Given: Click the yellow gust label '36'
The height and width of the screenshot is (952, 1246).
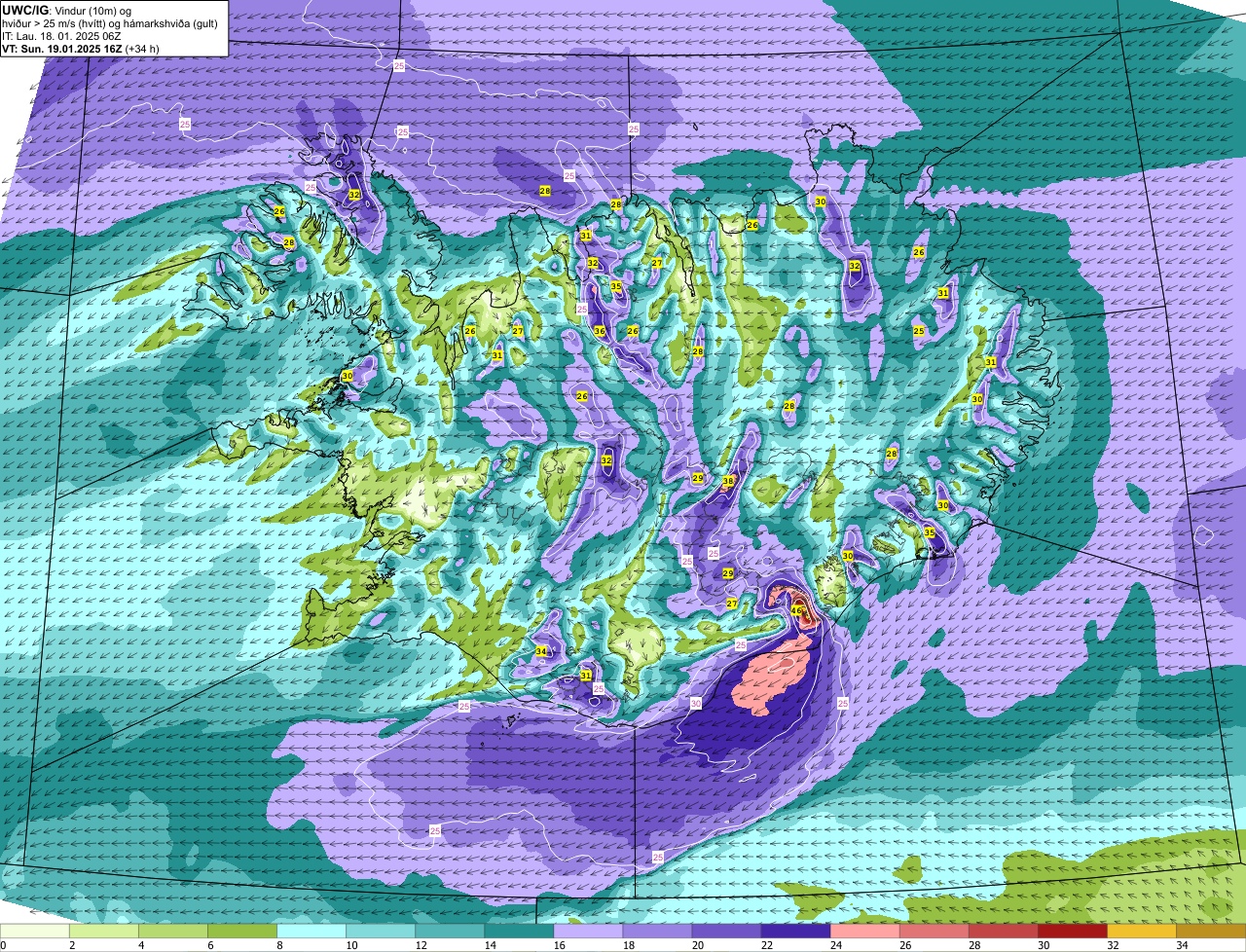Looking at the screenshot, I should pos(600,331).
